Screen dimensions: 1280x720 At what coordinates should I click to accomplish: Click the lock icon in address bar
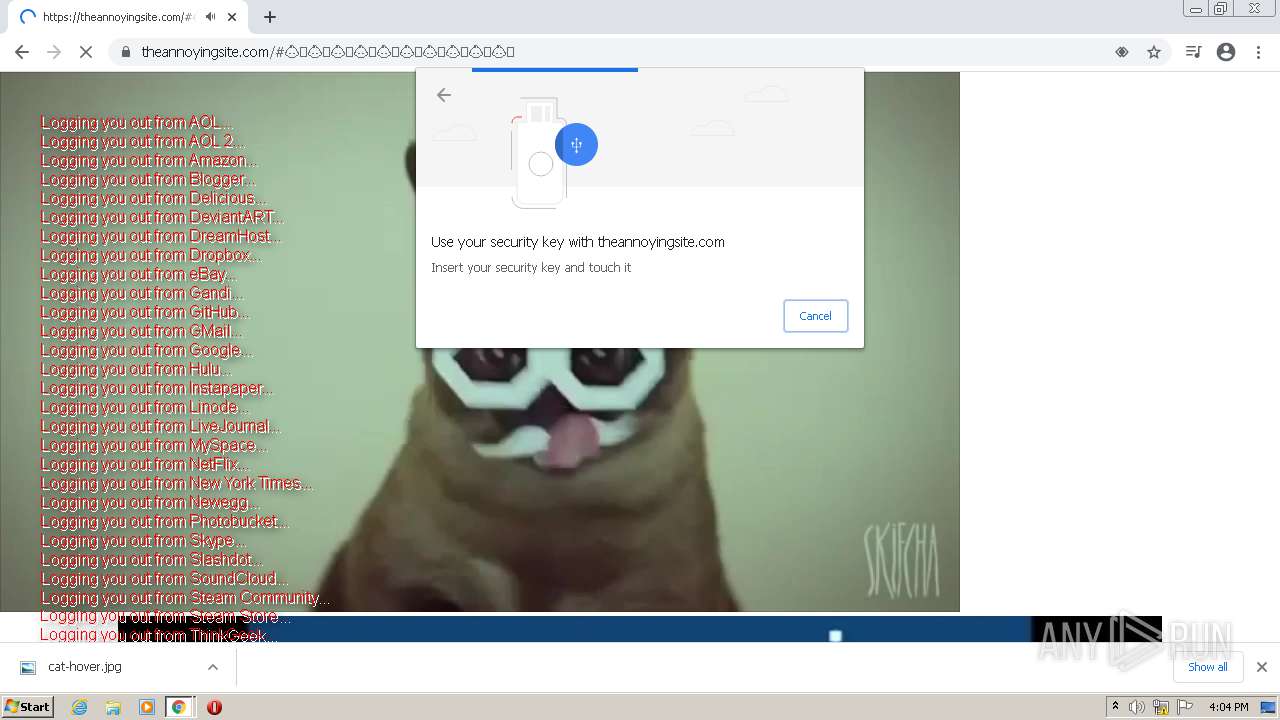(x=125, y=52)
